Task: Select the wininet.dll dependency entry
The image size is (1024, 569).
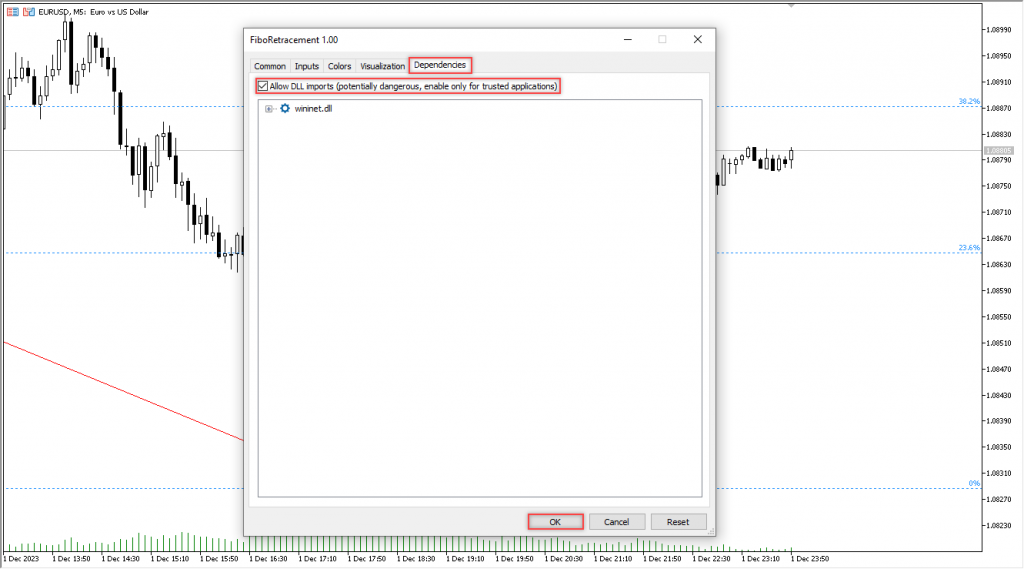Action: (313, 108)
